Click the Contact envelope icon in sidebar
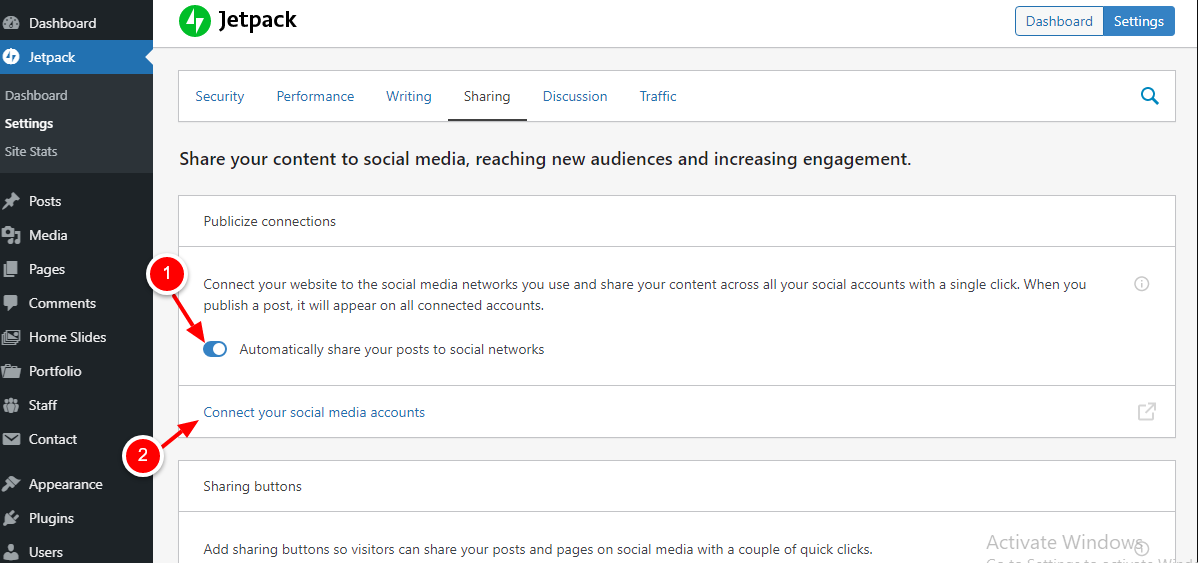 point(11,439)
